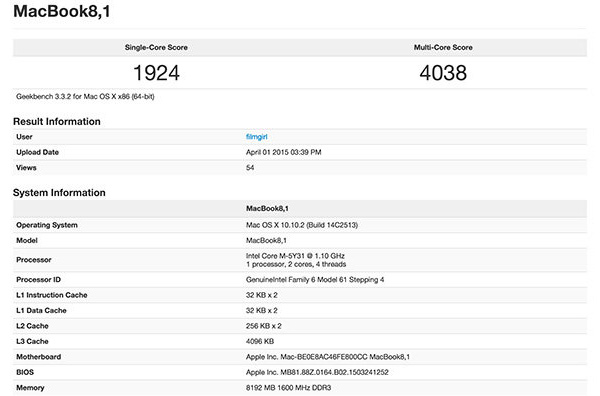Screen dimensions: 600x396
Task: Select the value 256 KB x 2
Action: 264,326
